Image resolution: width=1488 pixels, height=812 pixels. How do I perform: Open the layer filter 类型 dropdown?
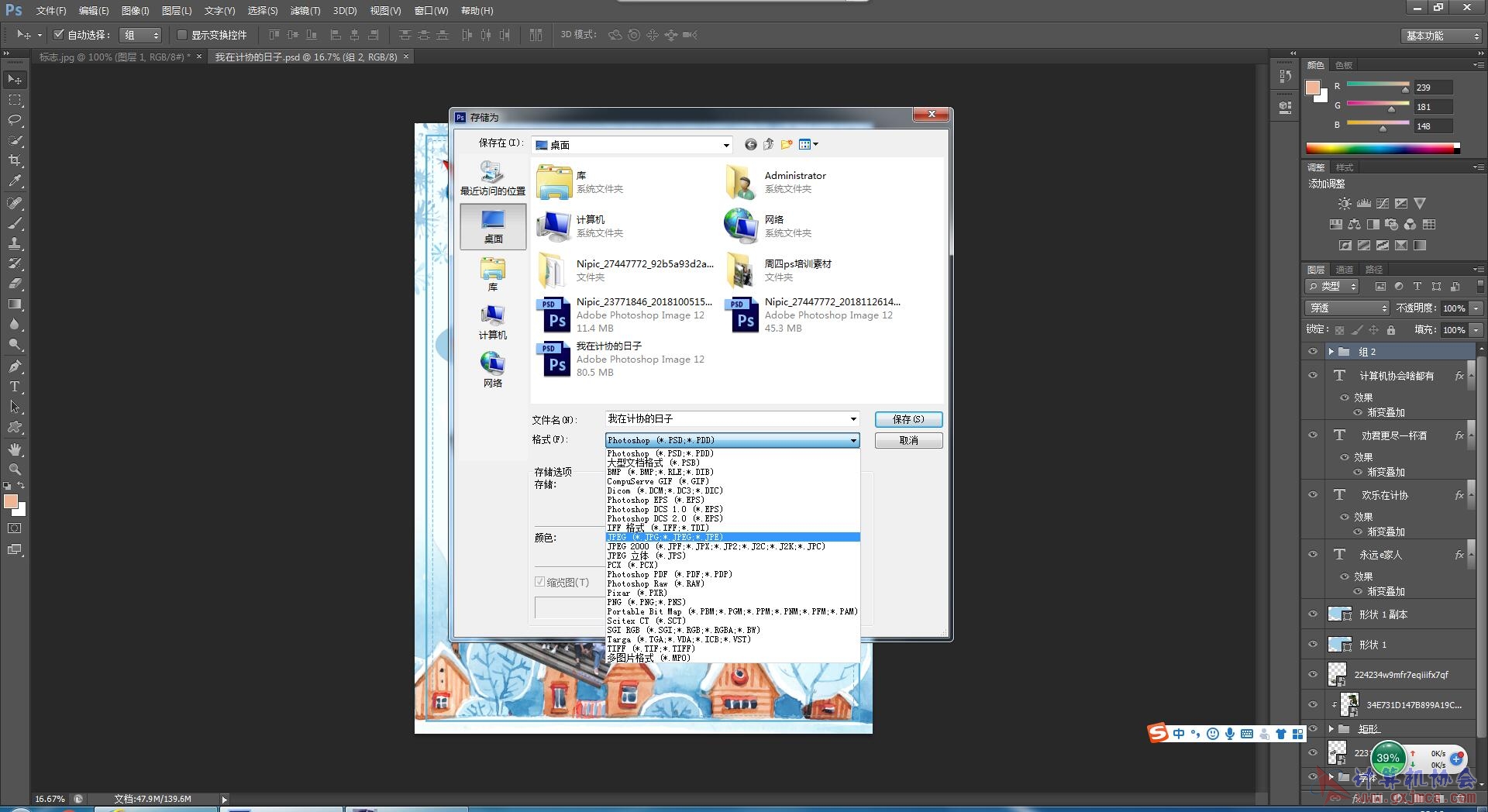[1333, 286]
